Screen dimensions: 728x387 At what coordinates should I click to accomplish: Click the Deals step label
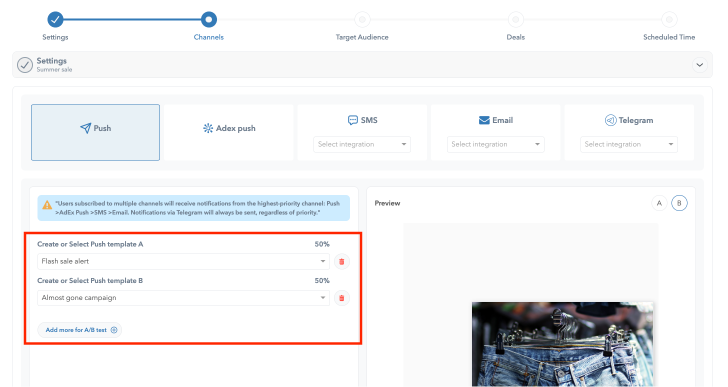coord(515,37)
